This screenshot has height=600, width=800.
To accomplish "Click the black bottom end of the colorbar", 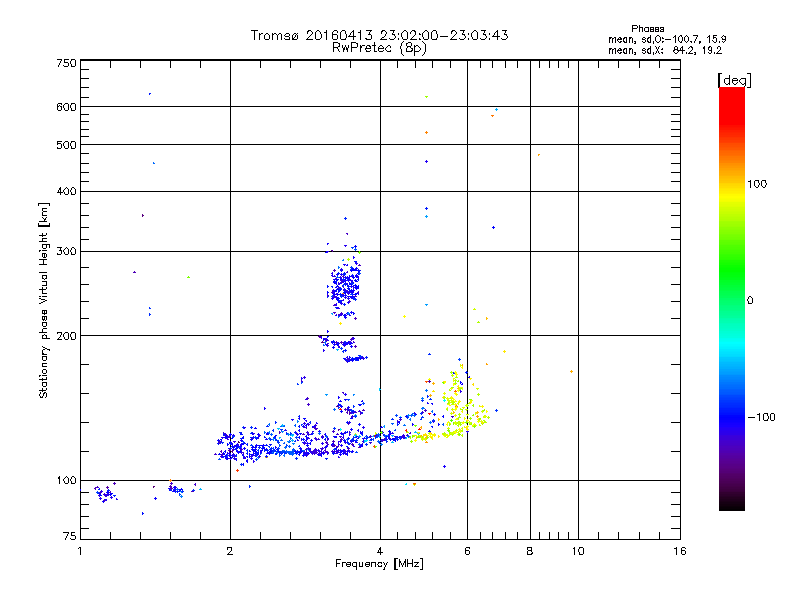I will click(732, 503).
